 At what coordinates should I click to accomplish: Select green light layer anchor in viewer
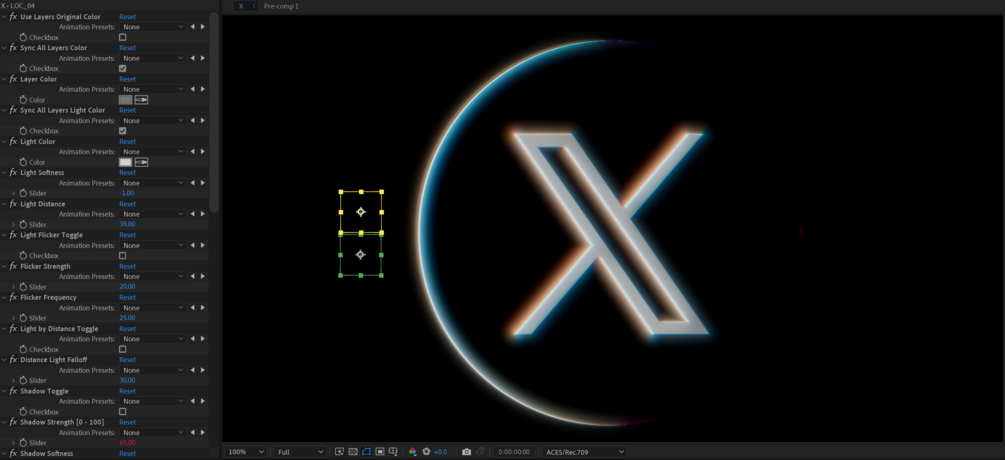[x=360, y=255]
